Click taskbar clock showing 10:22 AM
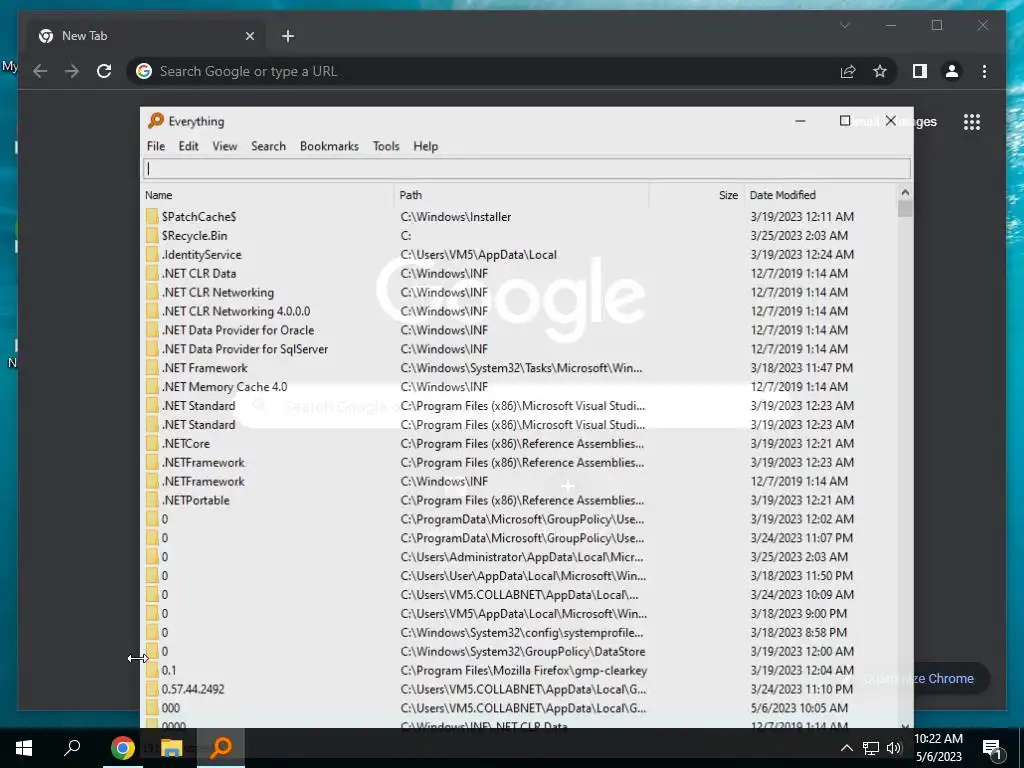This screenshot has width=1024, height=768. coord(938,748)
